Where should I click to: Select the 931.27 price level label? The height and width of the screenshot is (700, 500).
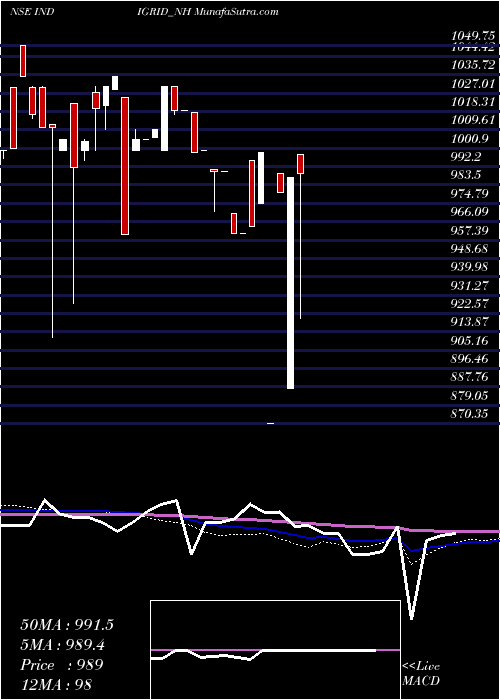click(x=469, y=285)
